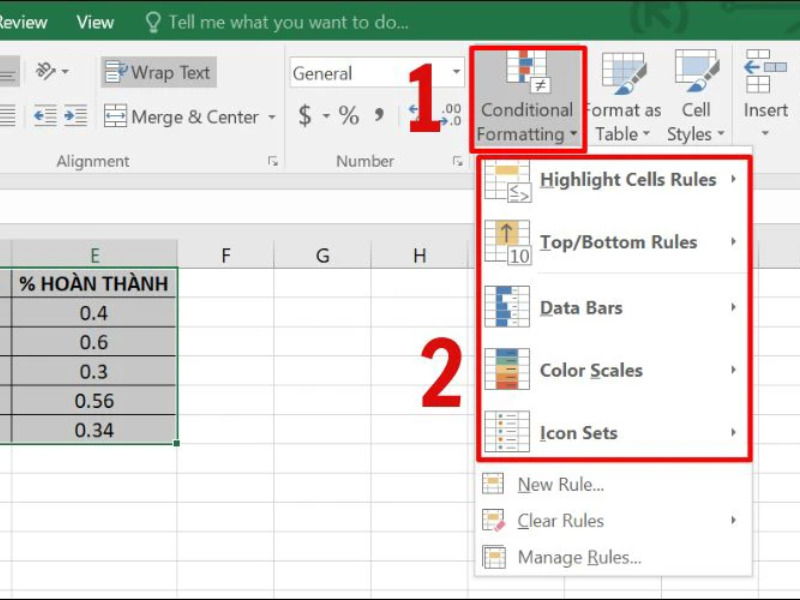
Task: Open the Conditional Formatting menu
Action: tap(528, 98)
